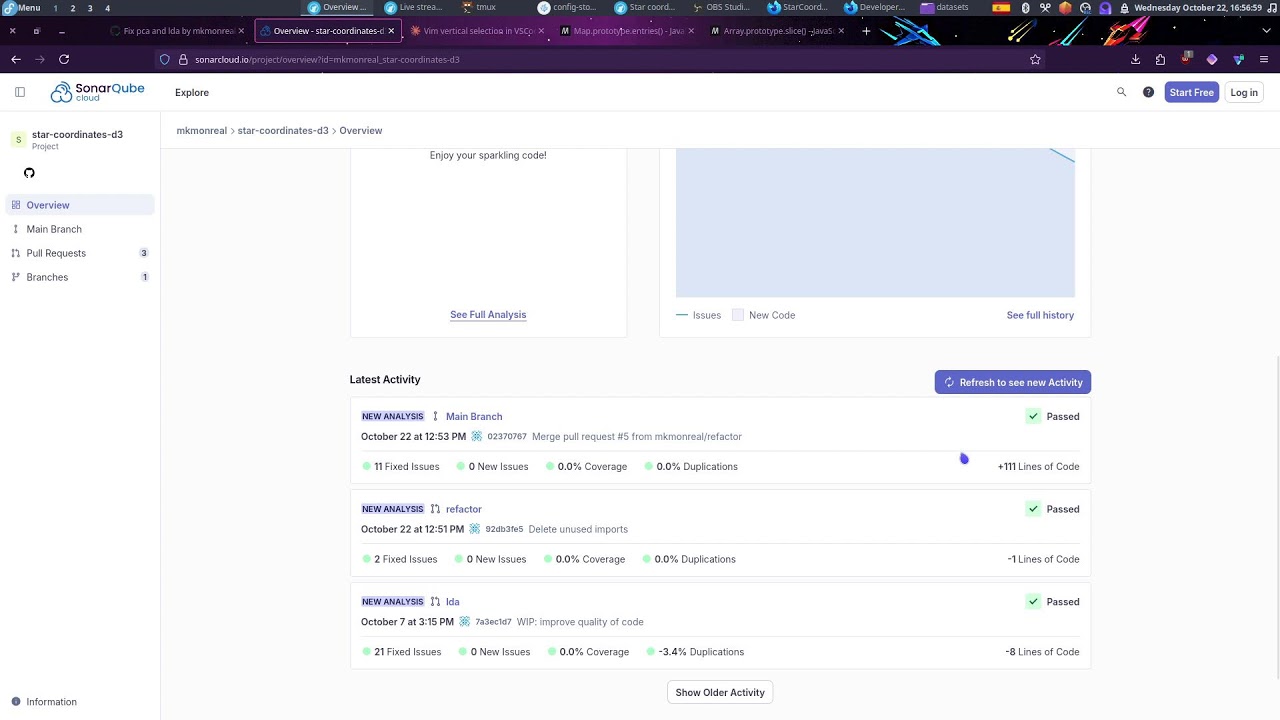The height and width of the screenshot is (720, 1280).
Task: Open the Main Branch activity link
Action: (x=474, y=416)
